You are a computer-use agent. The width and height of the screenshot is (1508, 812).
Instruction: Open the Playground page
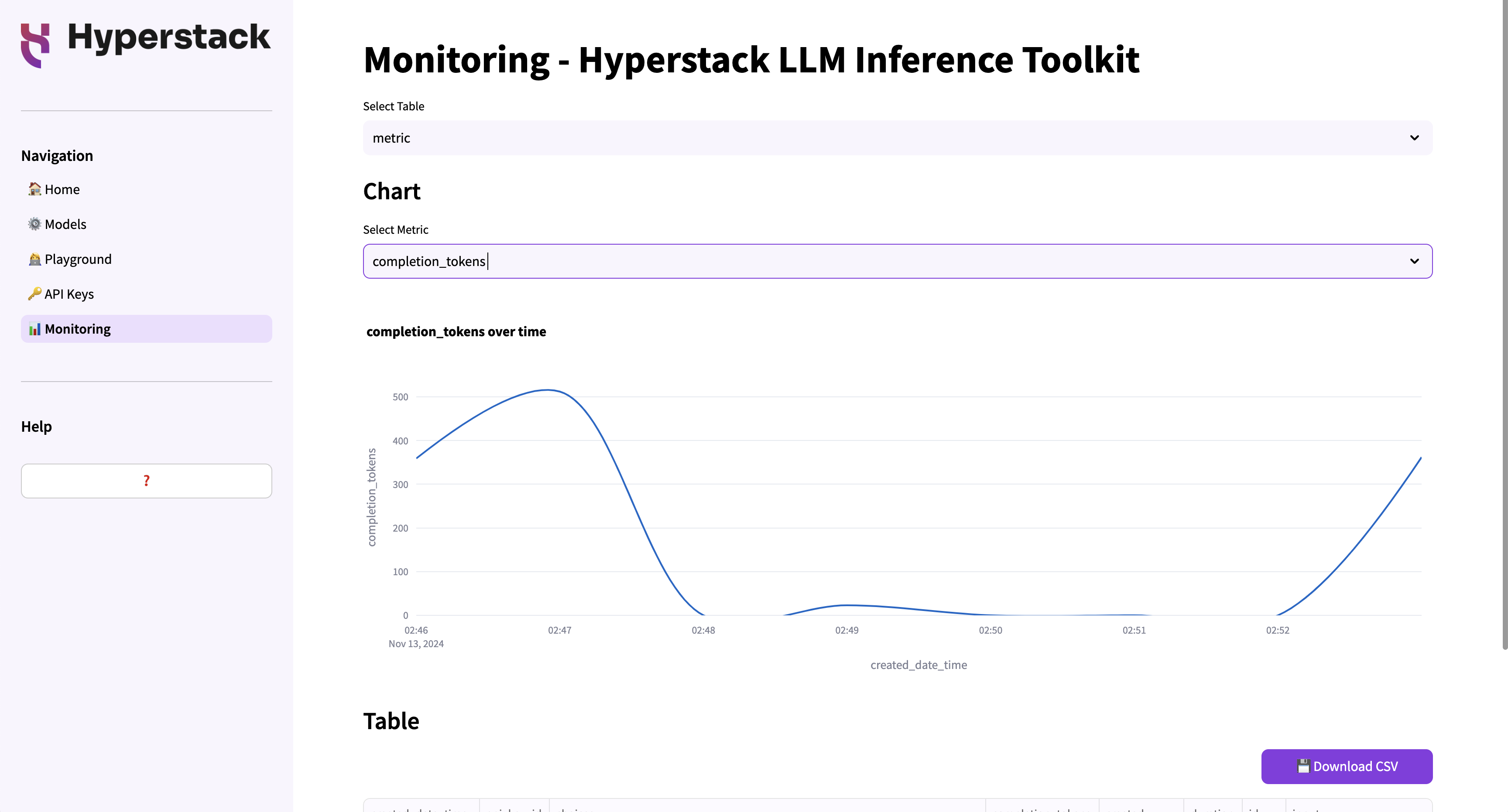(x=146, y=259)
